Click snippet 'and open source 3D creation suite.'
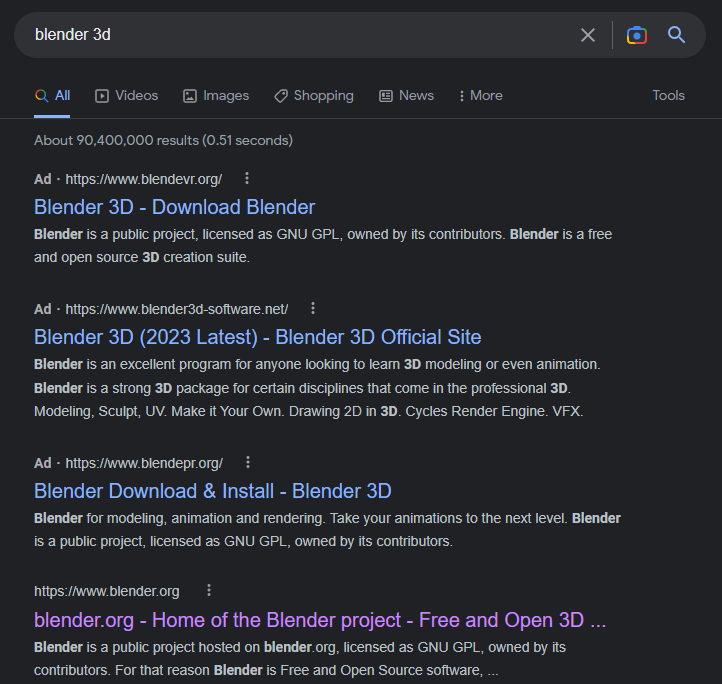The width and height of the screenshot is (722, 684). [142, 257]
